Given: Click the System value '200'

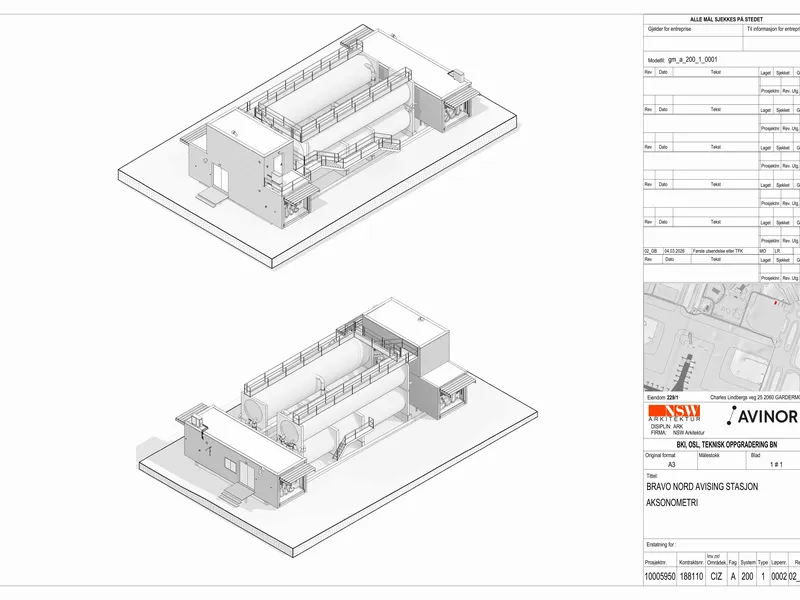Looking at the screenshot, I should coord(747,577).
